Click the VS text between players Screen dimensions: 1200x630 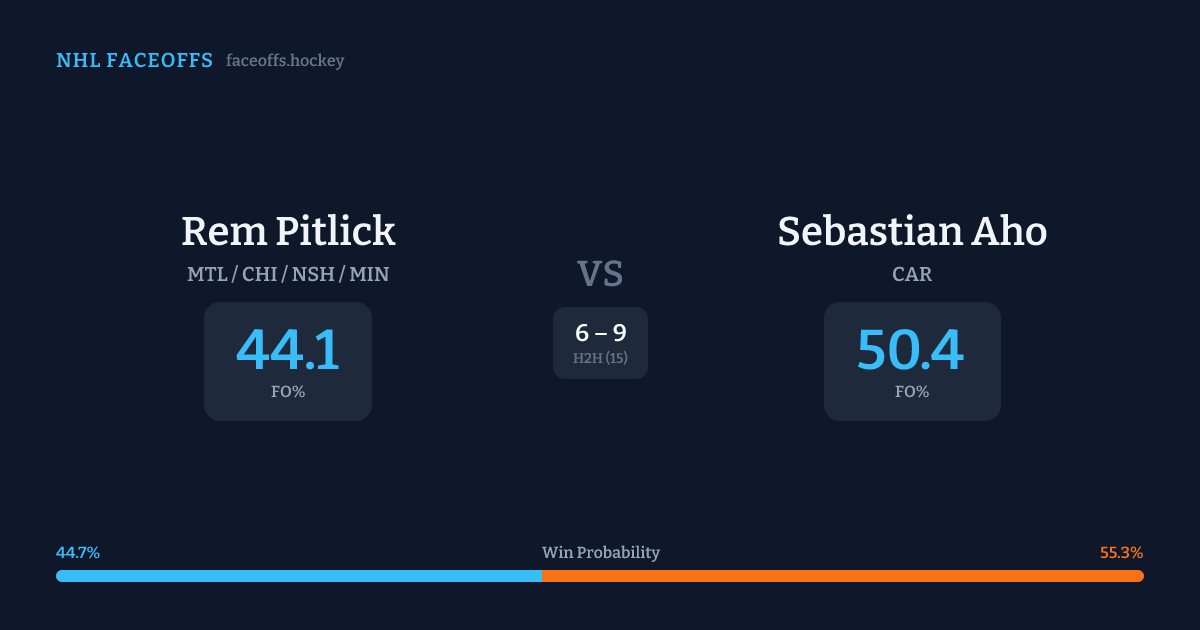pyautogui.click(x=600, y=274)
